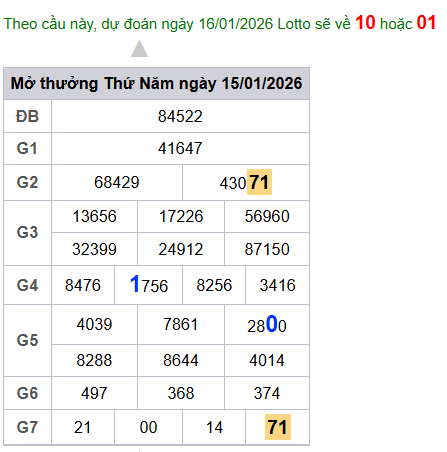Select G5 number 4014
Viewport: 447px width, 452px height.
(x=267, y=360)
